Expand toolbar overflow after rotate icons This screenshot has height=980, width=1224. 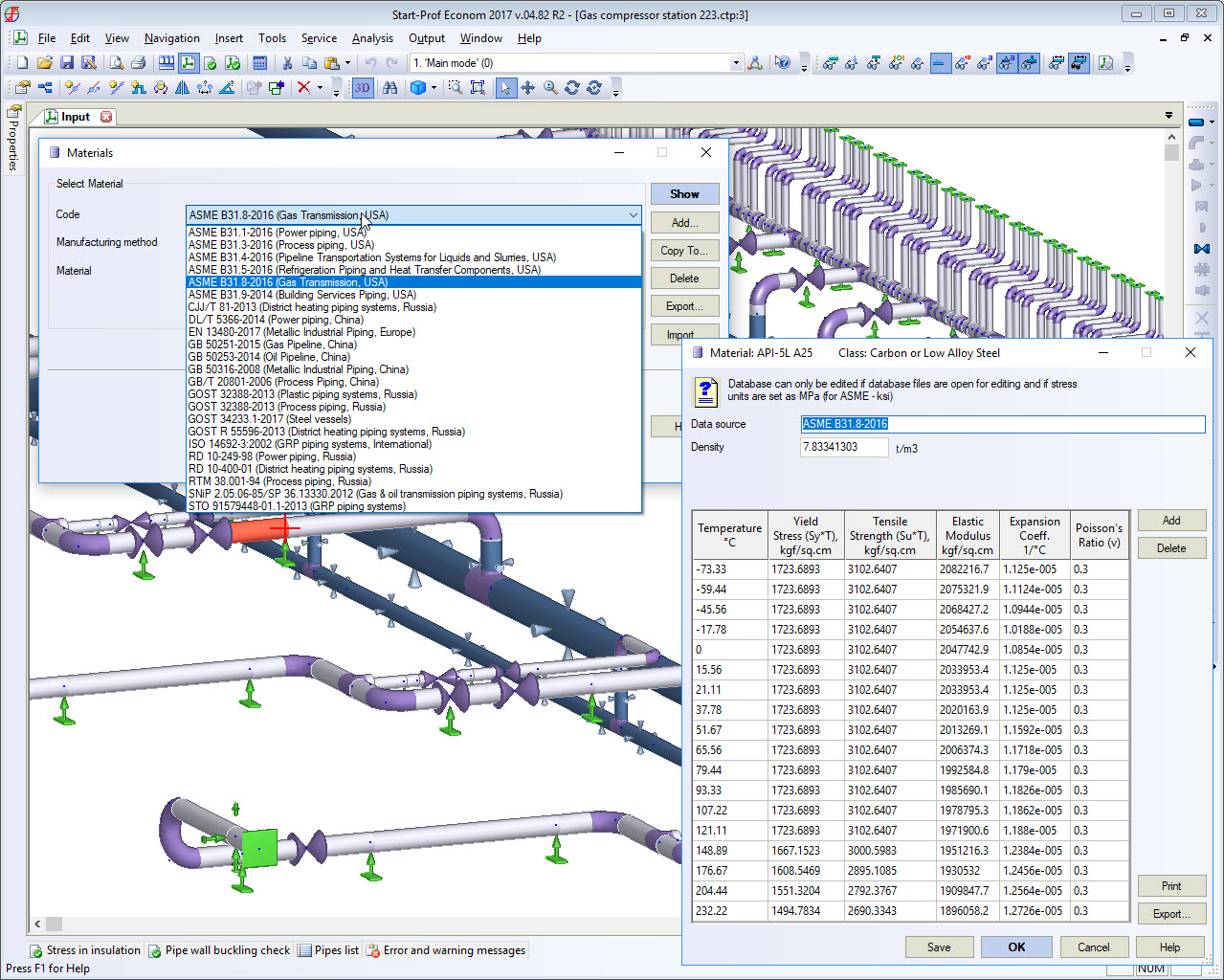click(x=615, y=90)
